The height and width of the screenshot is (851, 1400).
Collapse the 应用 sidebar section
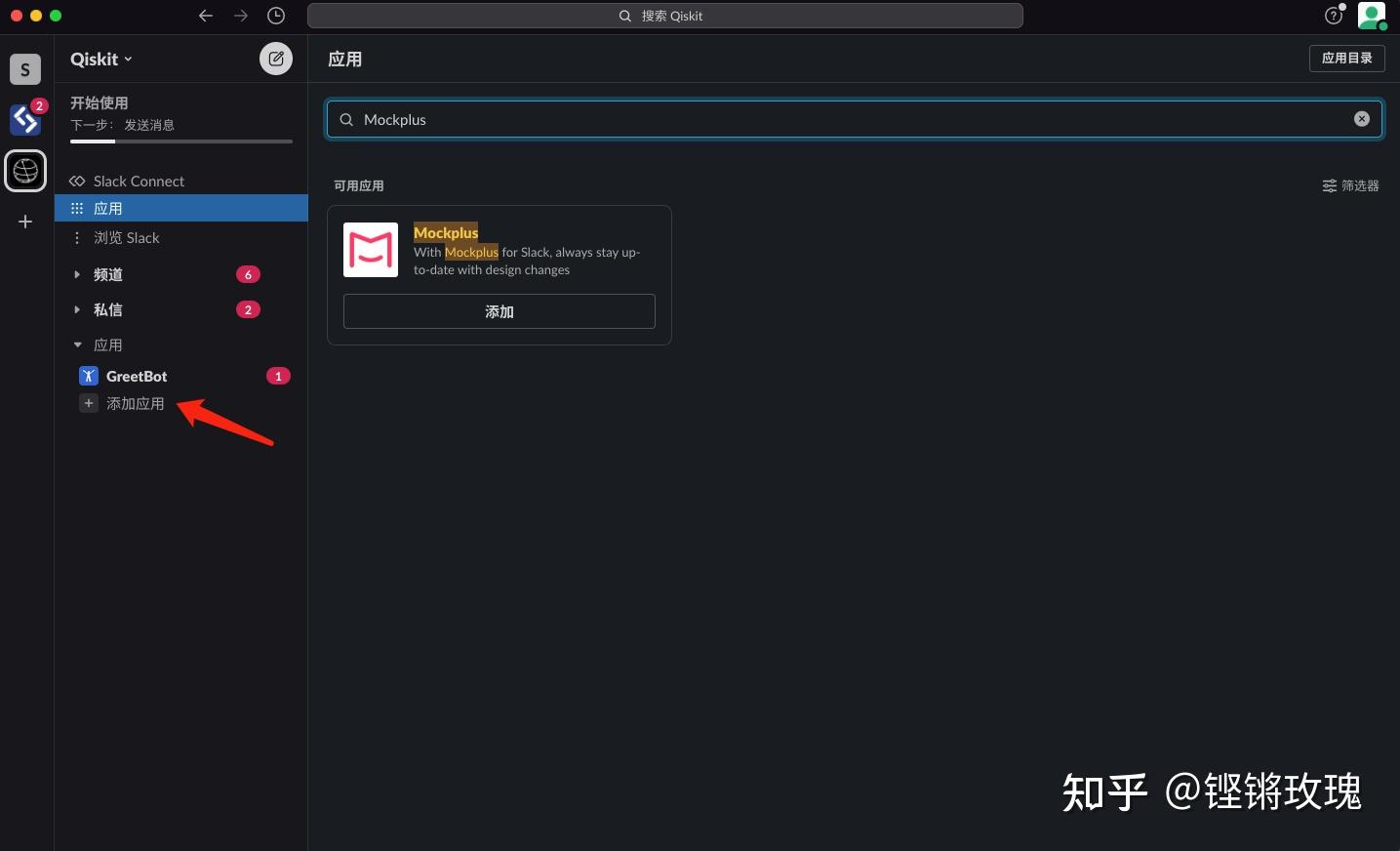pyautogui.click(x=77, y=344)
